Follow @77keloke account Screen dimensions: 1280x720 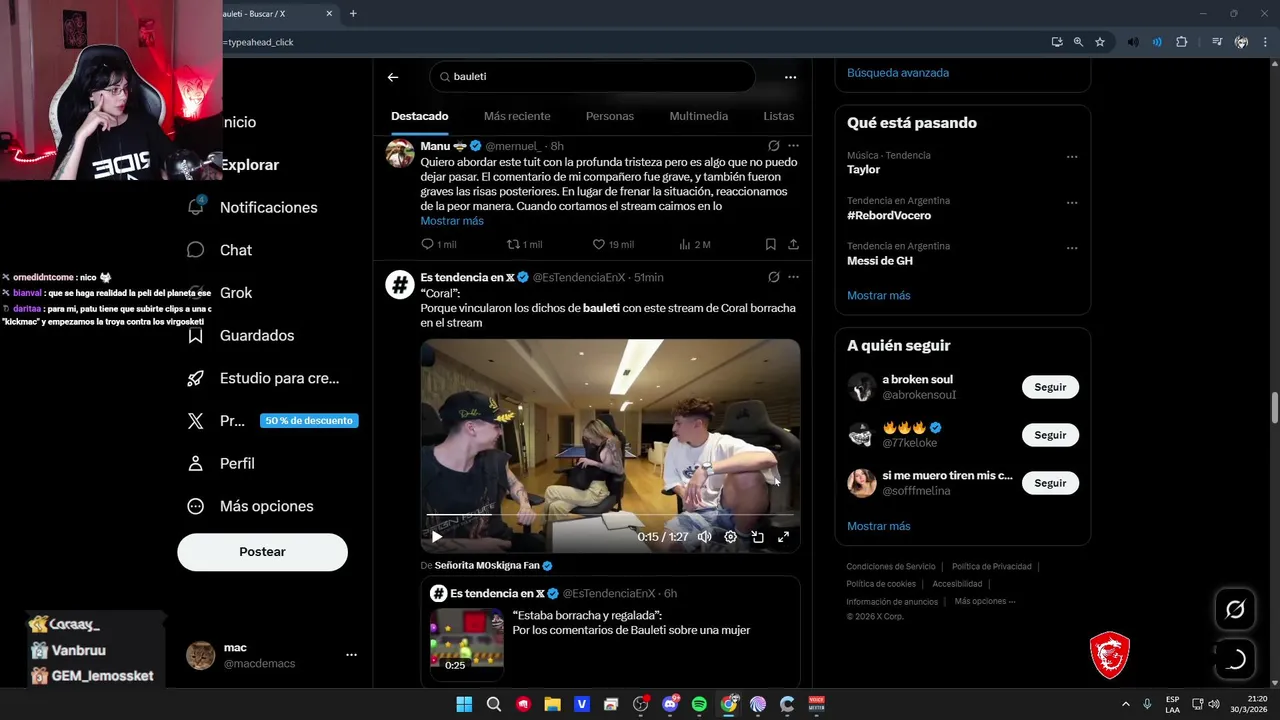tap(1050, 435)
